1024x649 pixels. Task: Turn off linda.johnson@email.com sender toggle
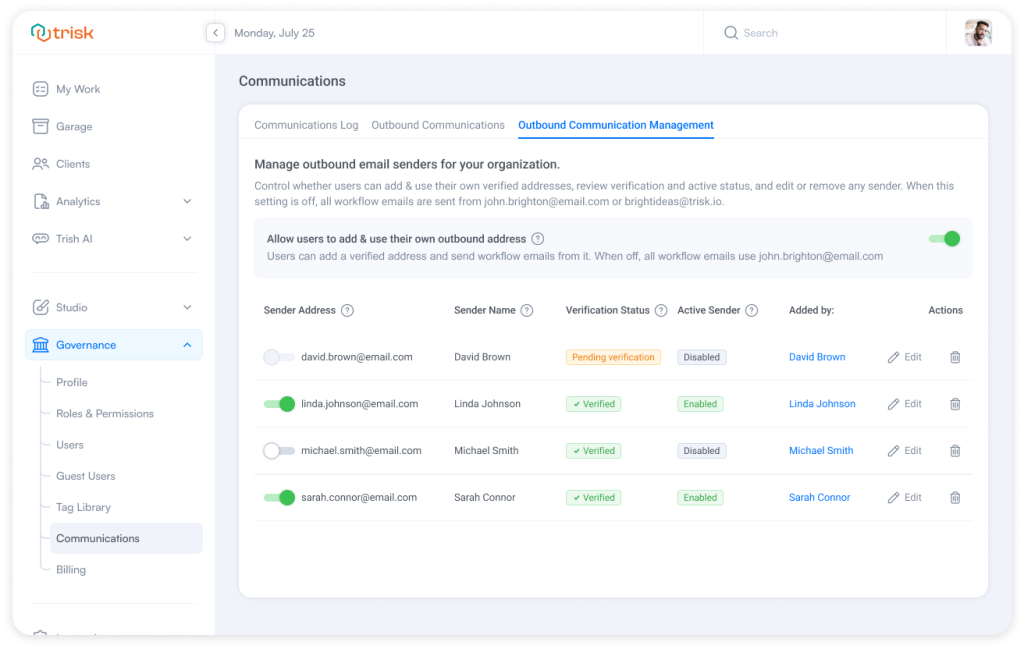(x=278, y=403)
